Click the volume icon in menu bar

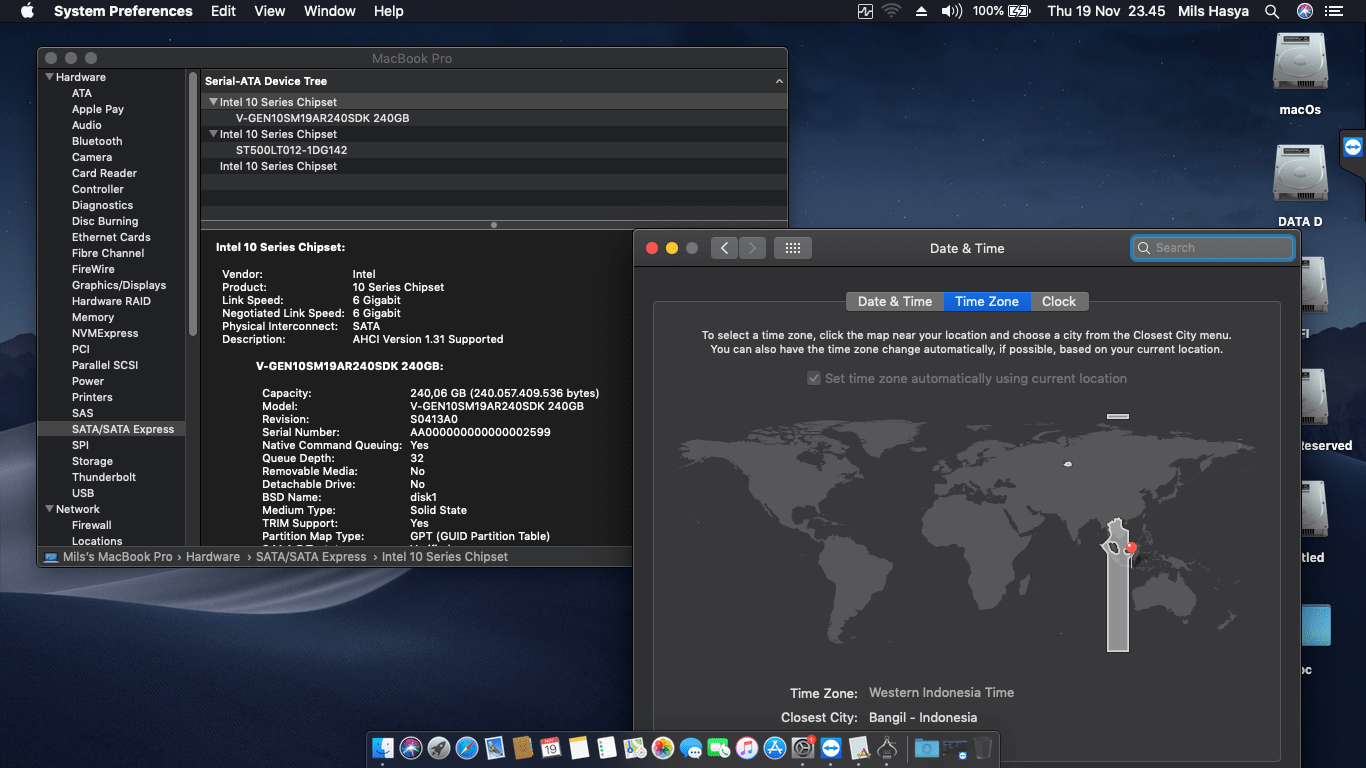[x=951, y=11]
